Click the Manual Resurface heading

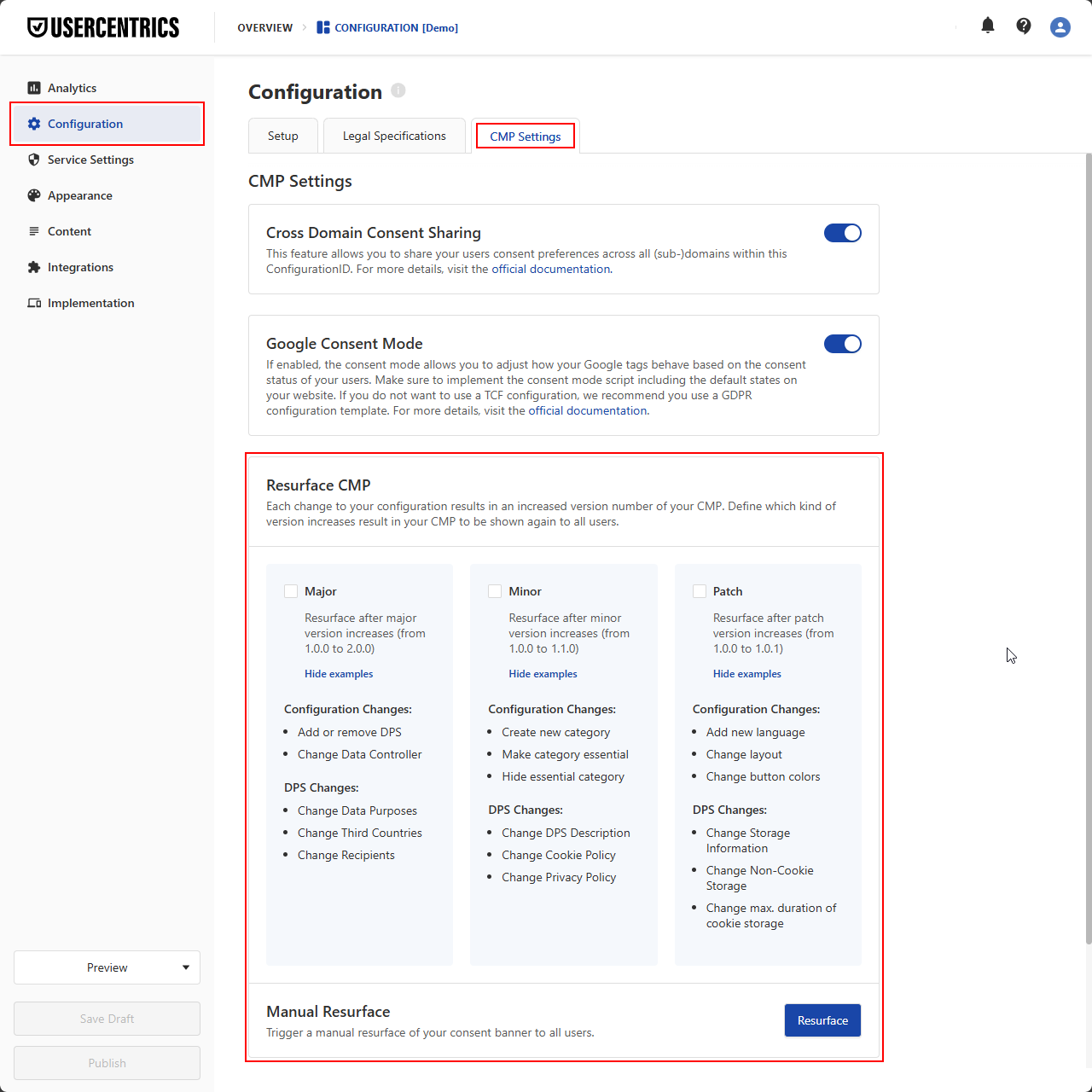[328, 1012]
